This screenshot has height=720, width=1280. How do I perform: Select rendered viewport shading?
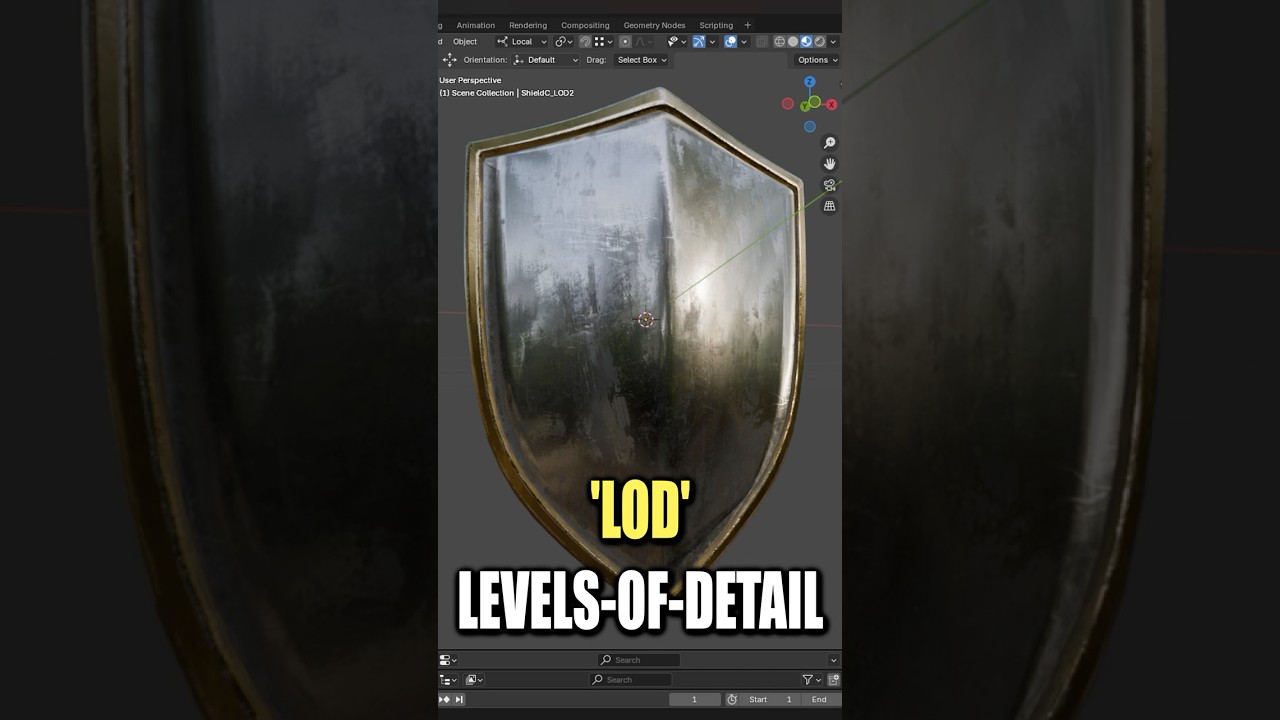coord(819,41)
